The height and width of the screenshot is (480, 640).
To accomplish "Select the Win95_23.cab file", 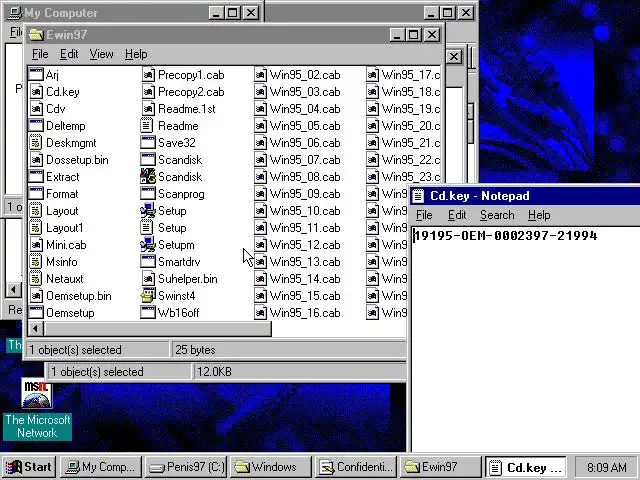I will point(403,177).
